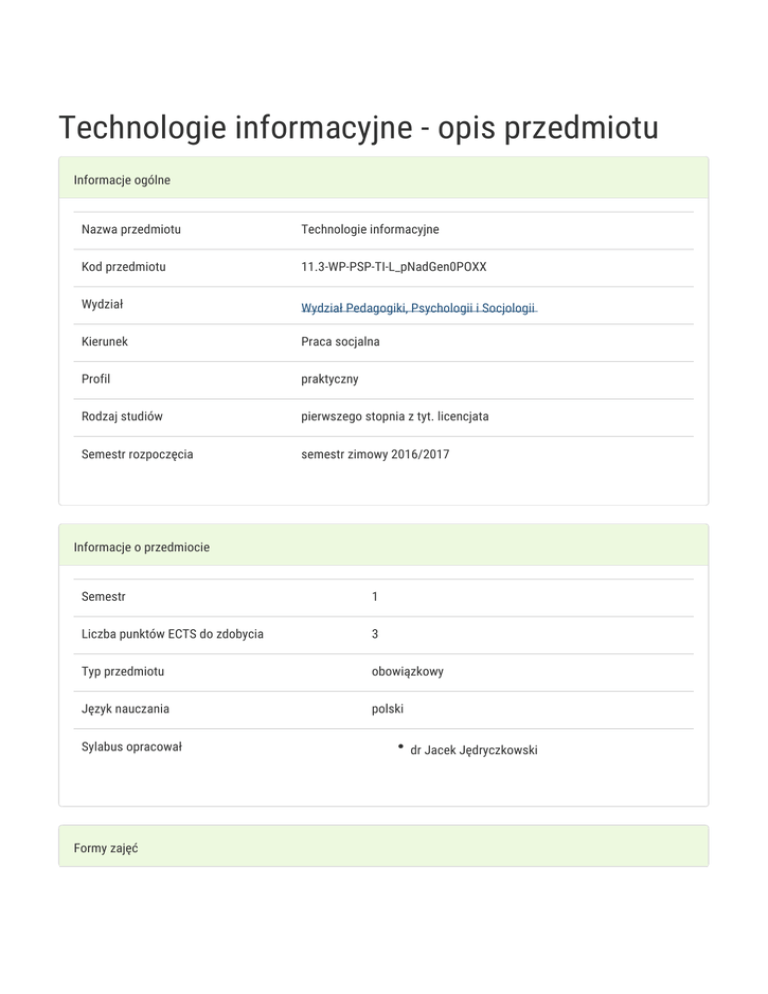Click the Informacje ogólne panel header
The width and height of the screenshot is (768, 994).
coord(383,180)
